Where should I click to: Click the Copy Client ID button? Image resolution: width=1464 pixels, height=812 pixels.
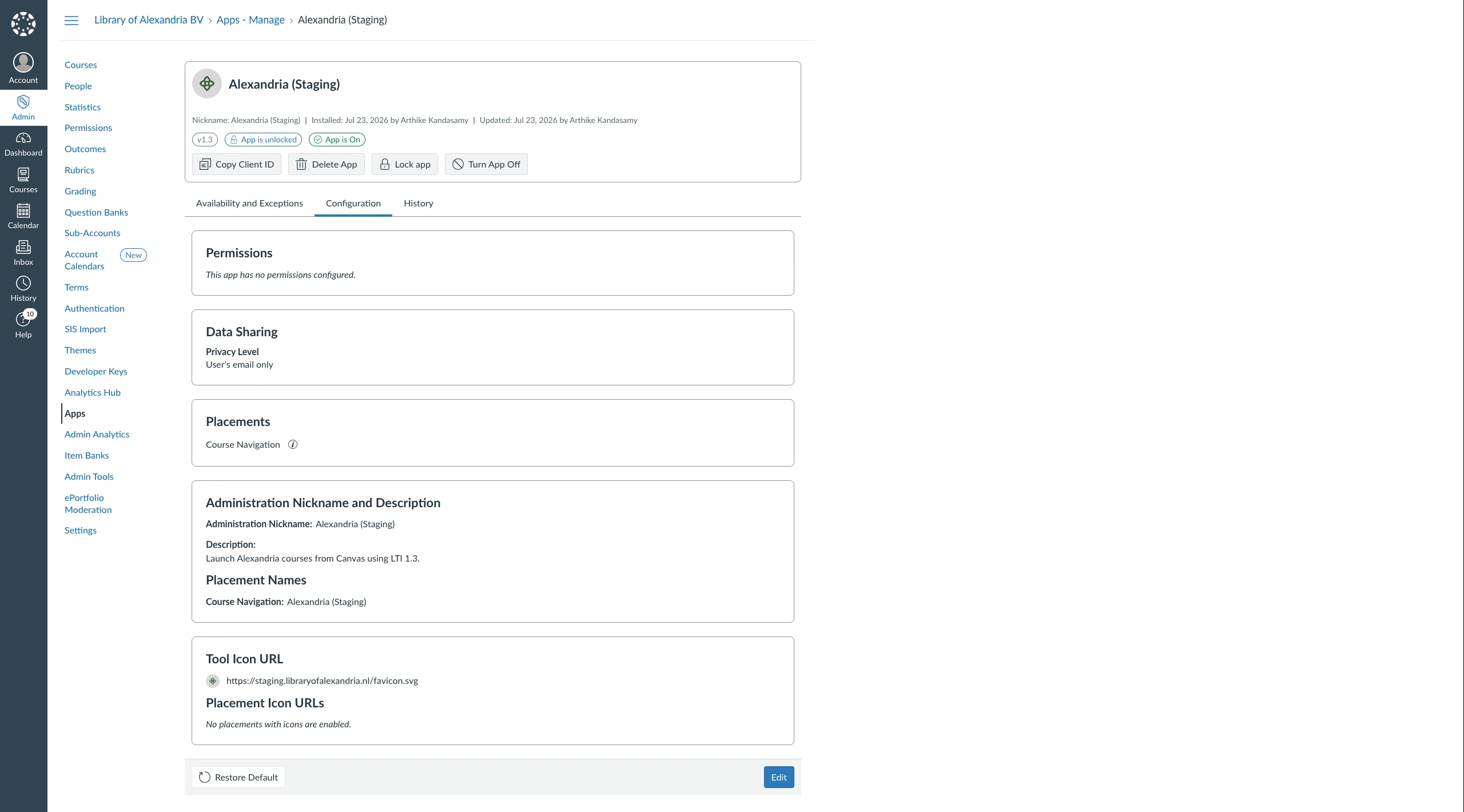(x=237, y=164)
